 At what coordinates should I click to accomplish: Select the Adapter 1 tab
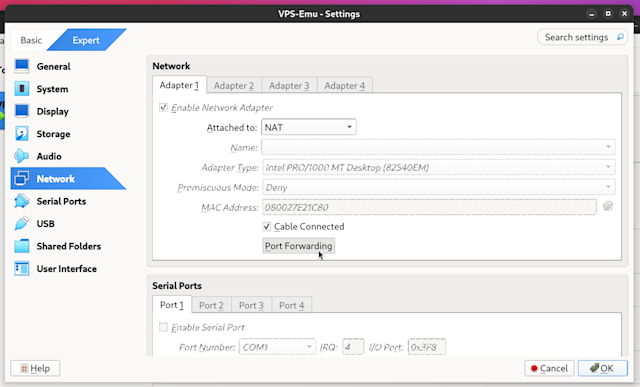tap(179, 85)
